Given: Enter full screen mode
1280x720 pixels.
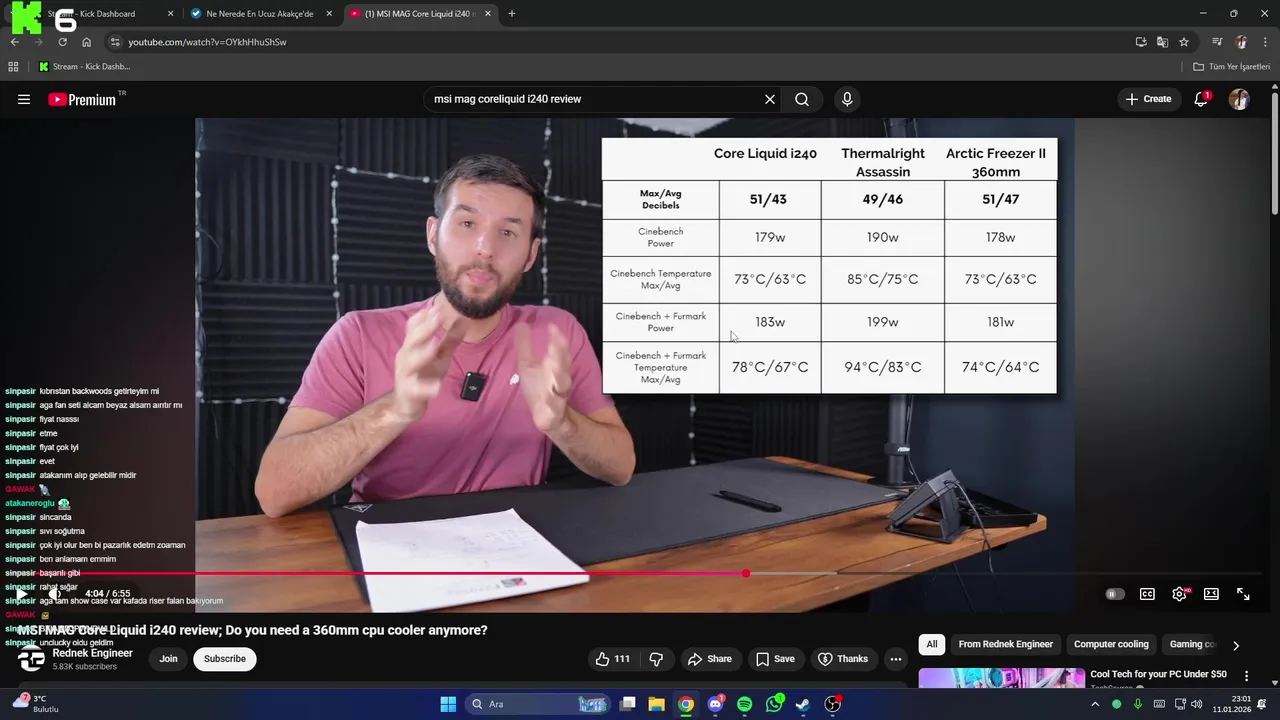Looking at the screenshot, I should (x=1243, y=594).
